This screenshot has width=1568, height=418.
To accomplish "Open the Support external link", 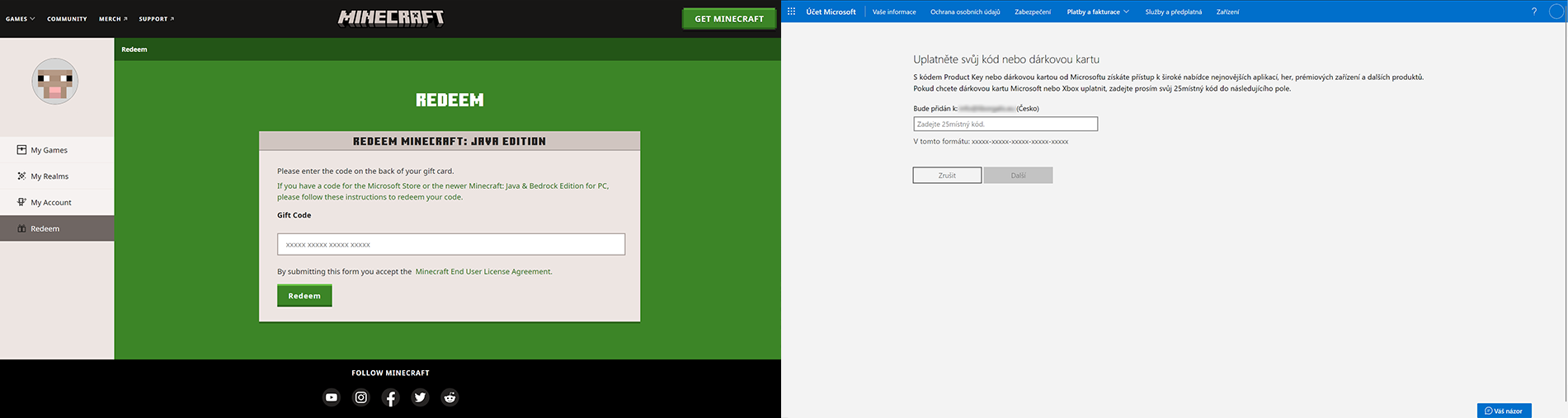I will (x=156, y=19).
